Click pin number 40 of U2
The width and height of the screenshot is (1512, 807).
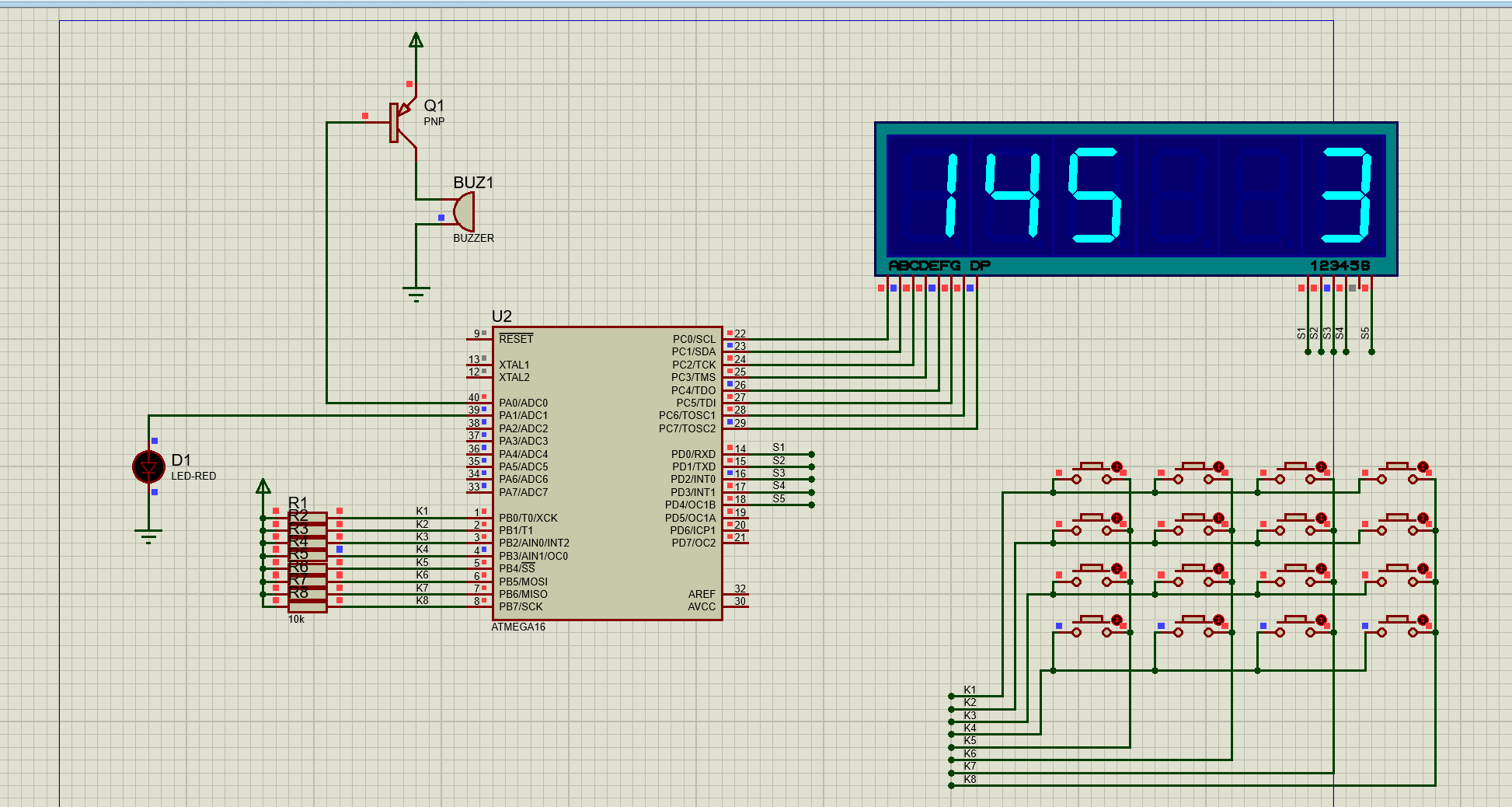[x=474, y=397]
